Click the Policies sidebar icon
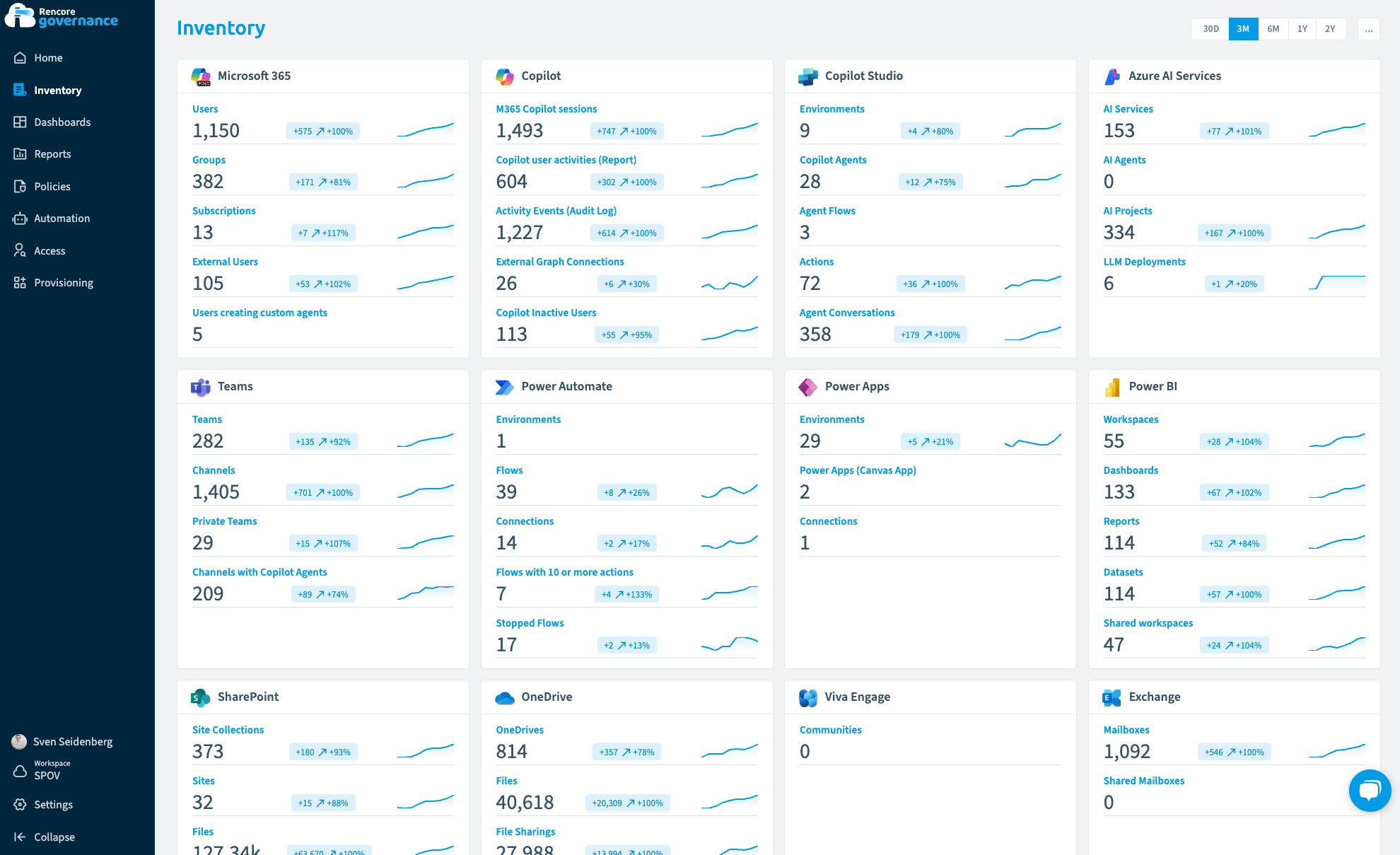This screenshot has height=855, width=1400. 20,186
